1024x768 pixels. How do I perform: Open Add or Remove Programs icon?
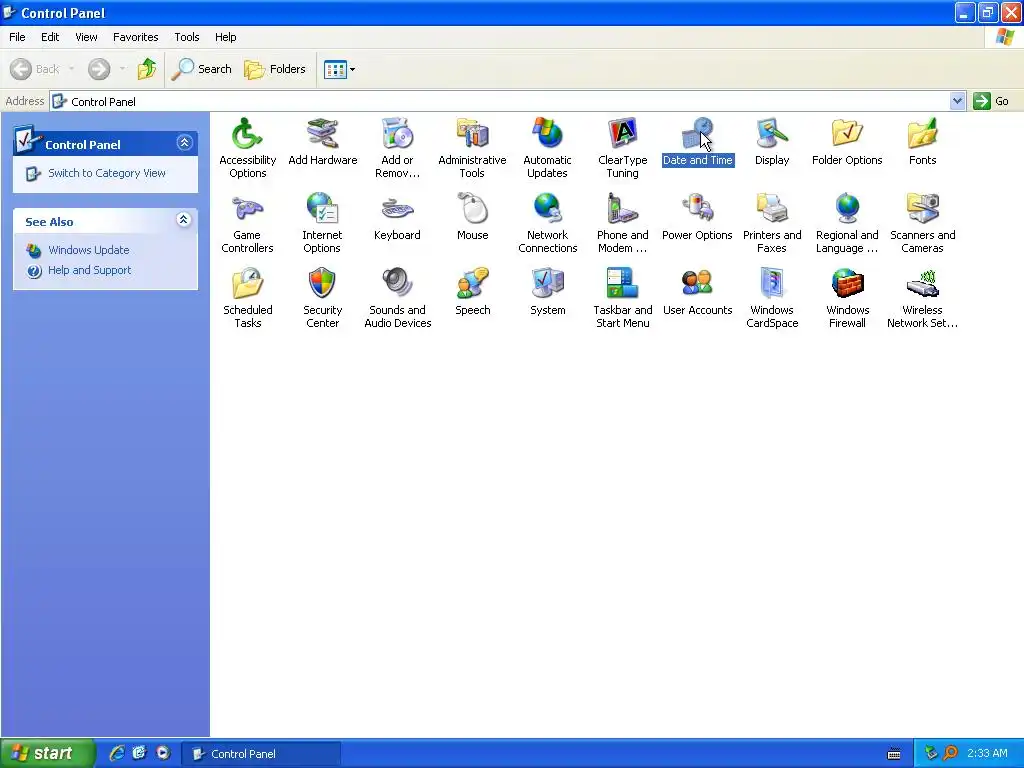[397, 134]
